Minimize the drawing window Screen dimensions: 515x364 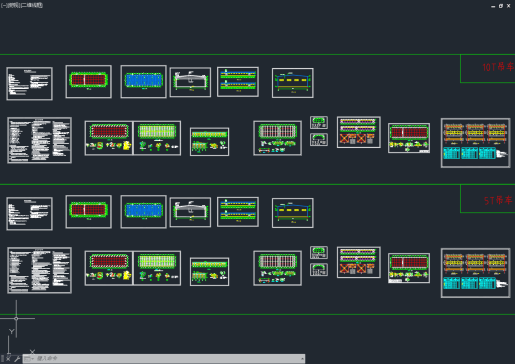(x=493, y=6)
